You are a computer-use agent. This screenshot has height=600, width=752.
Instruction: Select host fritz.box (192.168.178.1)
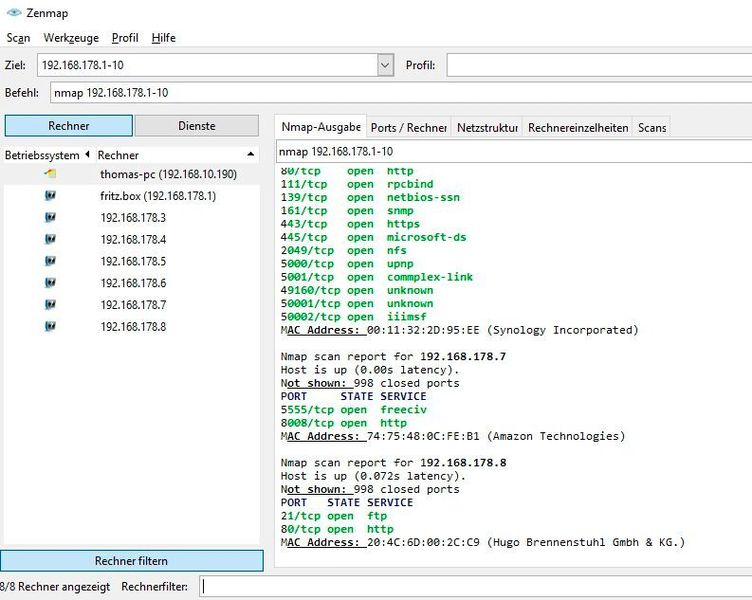pyautogui.click(x=158, y=196)
